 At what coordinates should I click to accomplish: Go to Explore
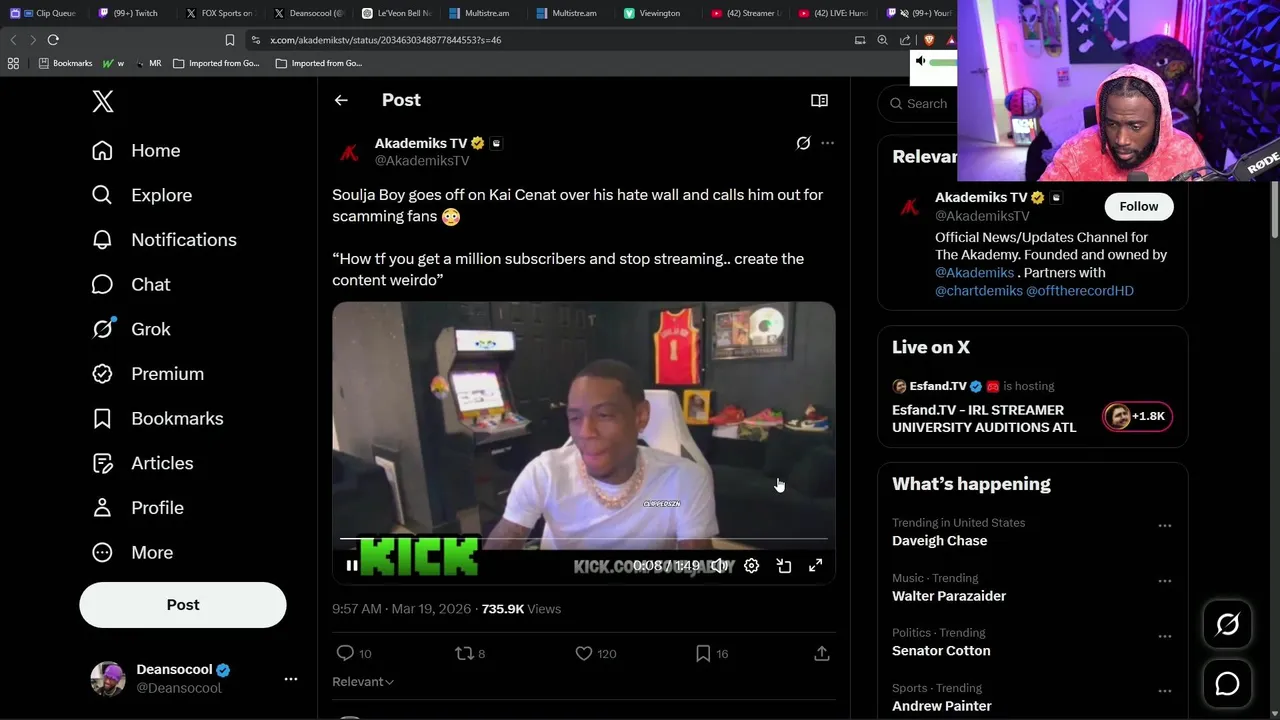[x=142, y=195]
